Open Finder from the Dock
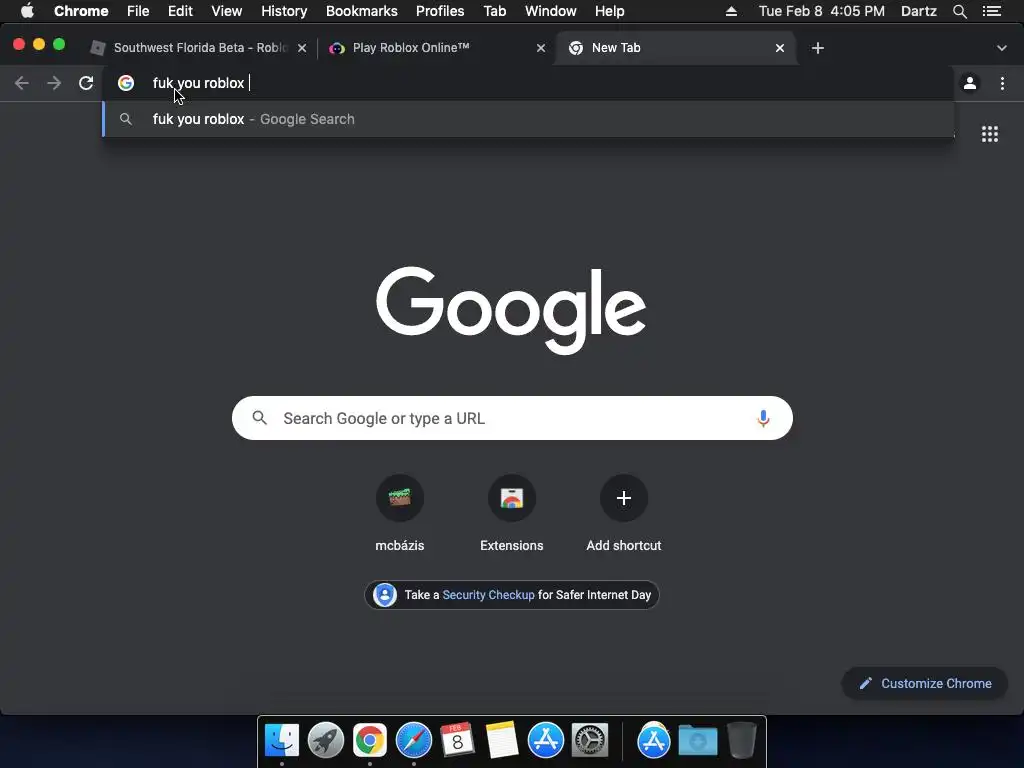This screenshot has width=1024, height=768. 281,741
